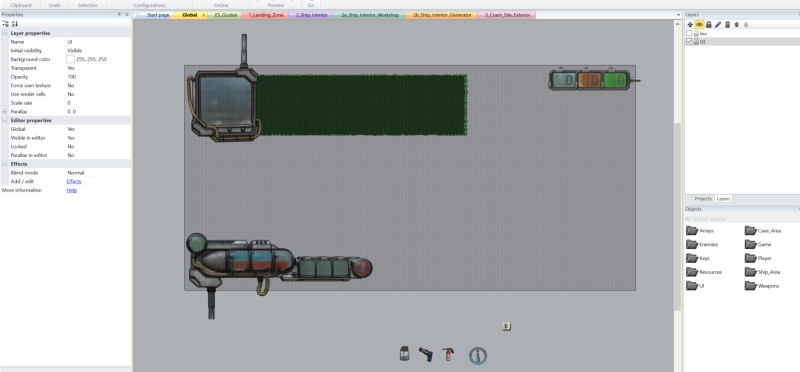800x372 pixels.
Task: Uncheck the UI layer checkbox
Action: (689, 42)
